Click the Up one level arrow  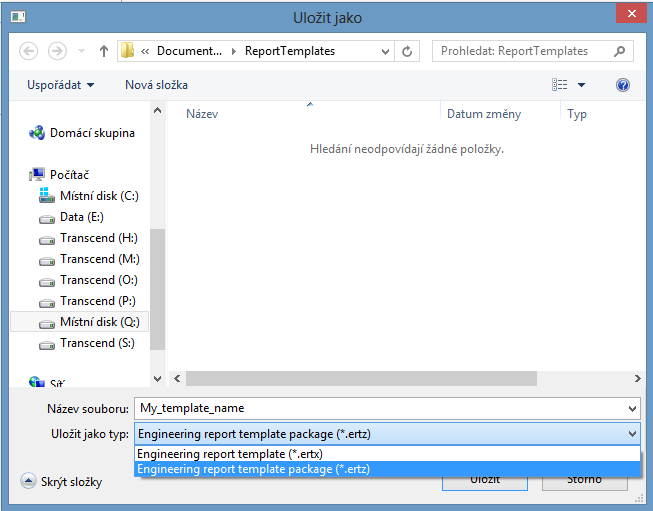tap(104, 51)
